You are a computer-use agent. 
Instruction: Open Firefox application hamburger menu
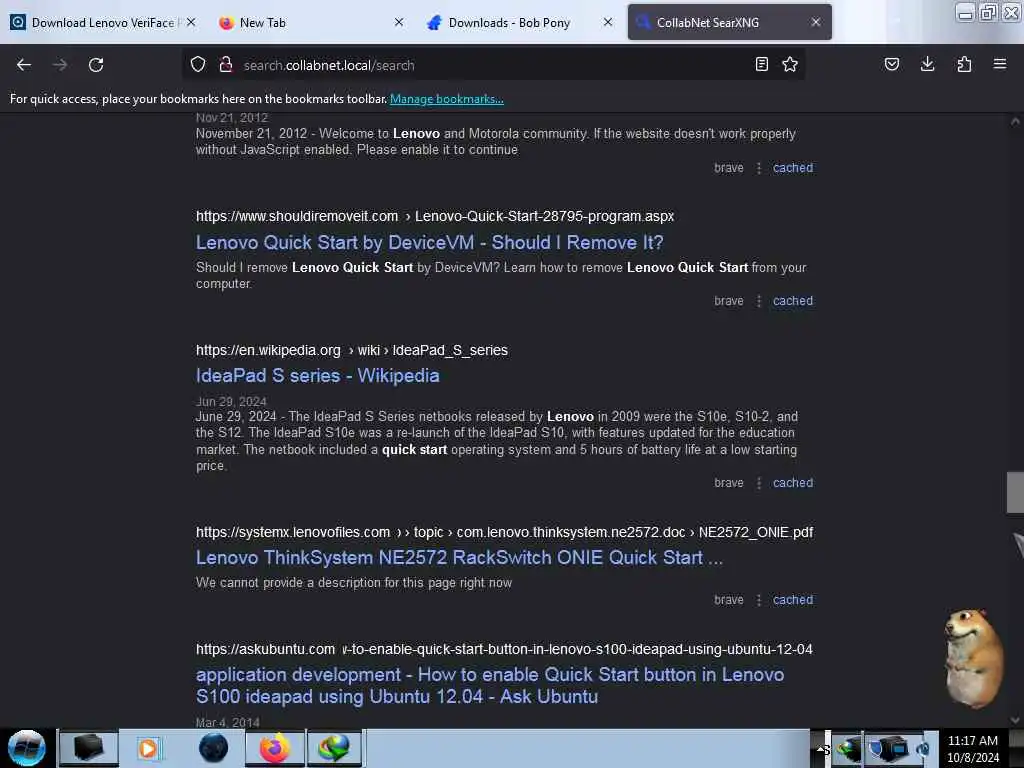pos(1000,64)
